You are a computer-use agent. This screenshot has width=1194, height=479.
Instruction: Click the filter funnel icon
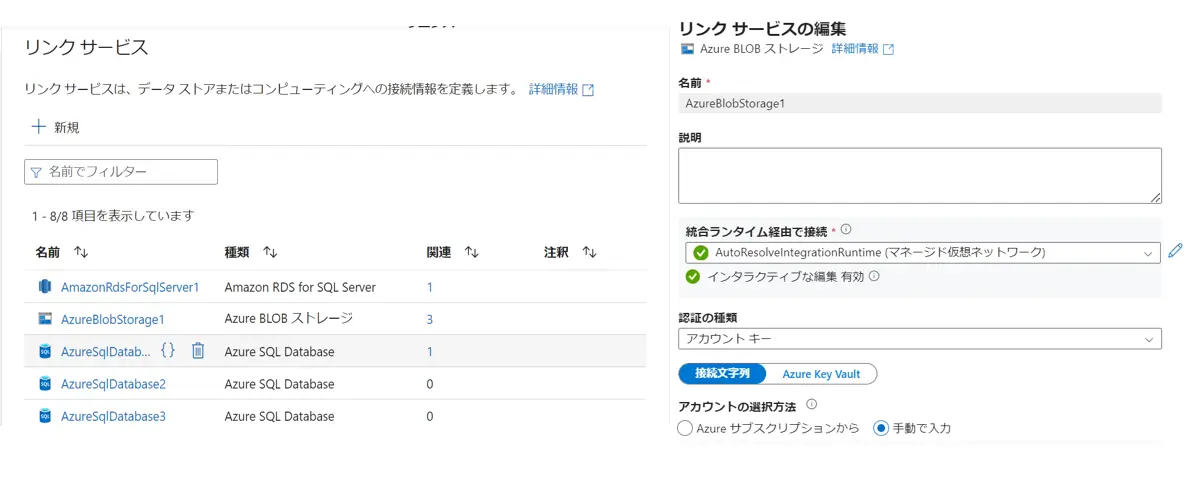[36, 173]
